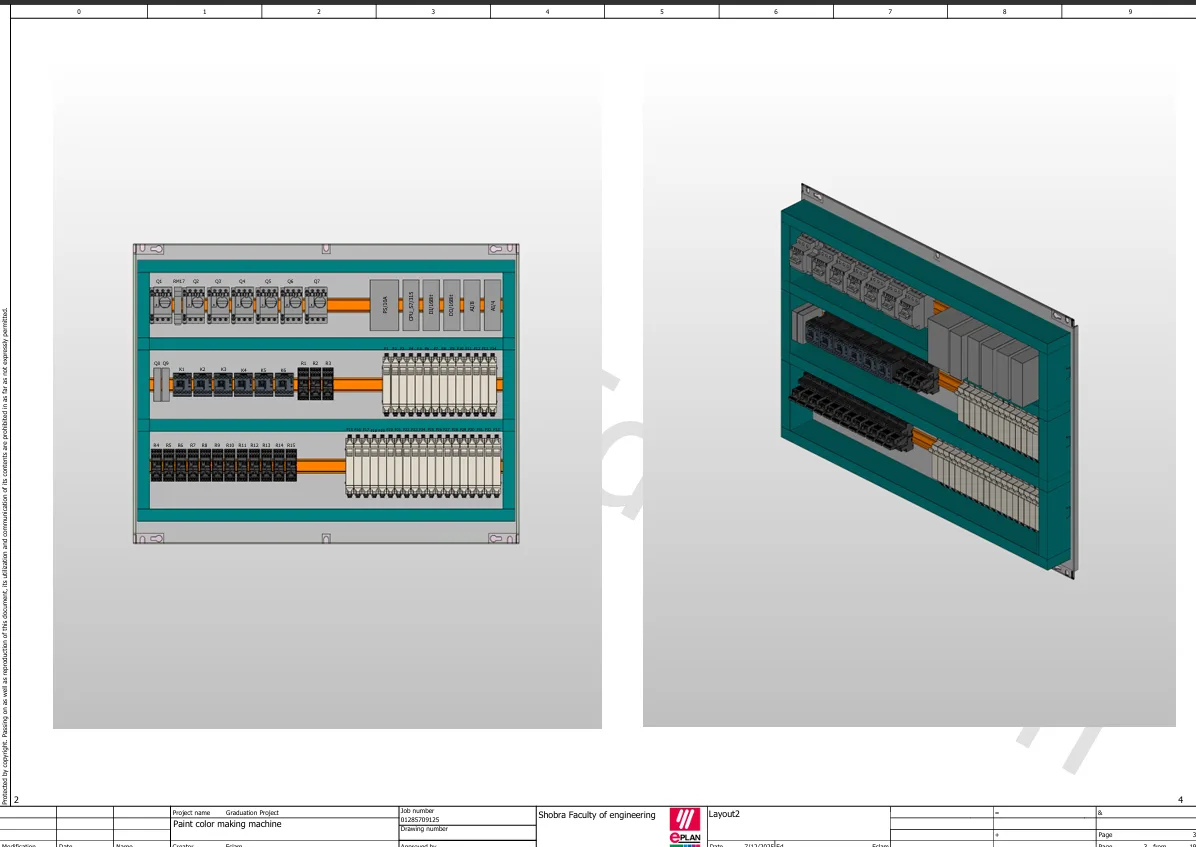
Task: Click column marker 9 in the top ruler
Action: (1130, 11)
